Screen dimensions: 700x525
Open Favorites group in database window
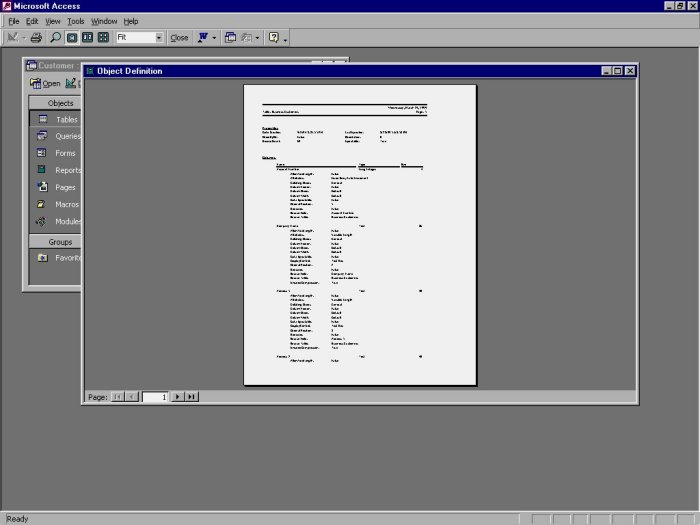pyautogui.click(x=66, y=257)
